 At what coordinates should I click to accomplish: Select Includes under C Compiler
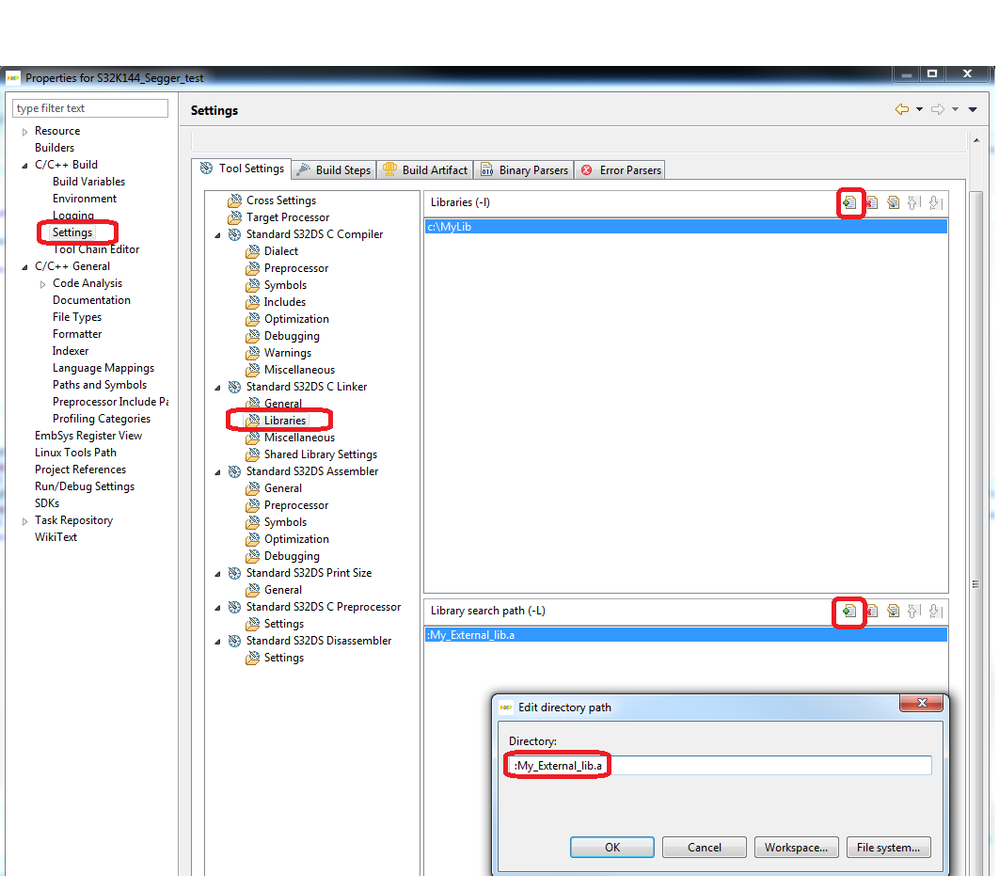(x=285, y=302)
